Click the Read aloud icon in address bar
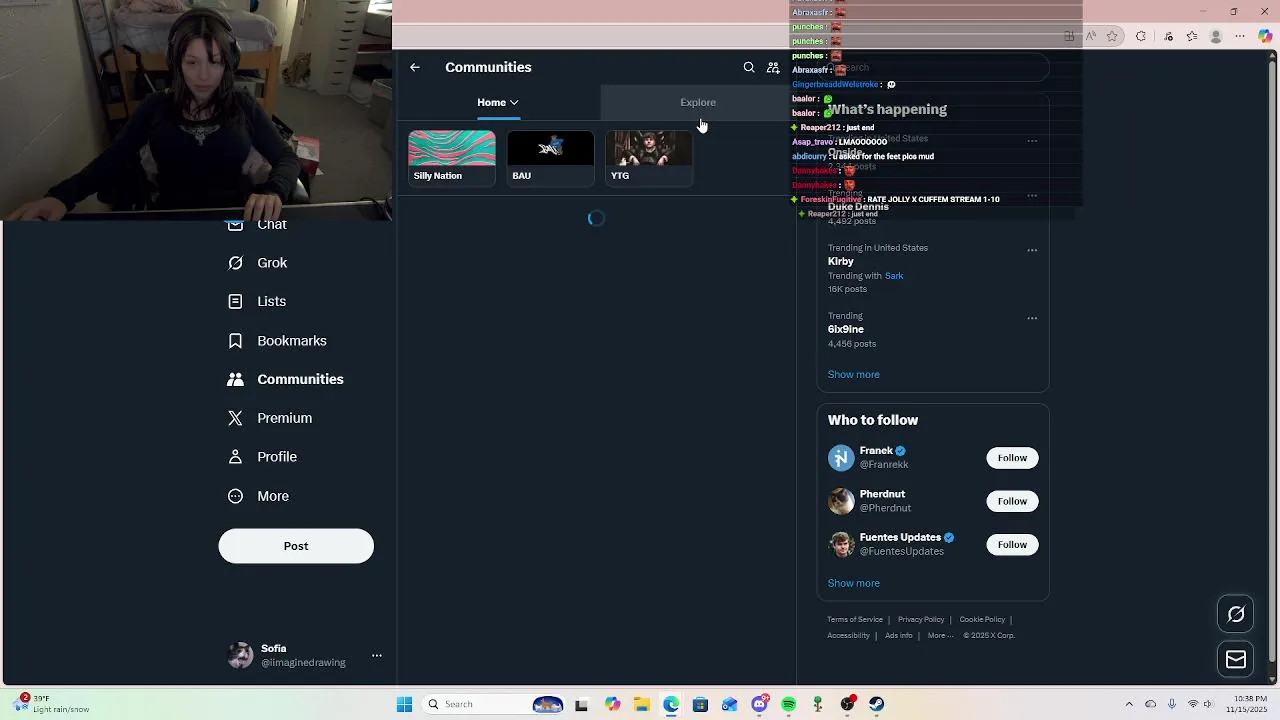Image resolution: width=1280 pixels, height=720 pixels. [1091, 37]
